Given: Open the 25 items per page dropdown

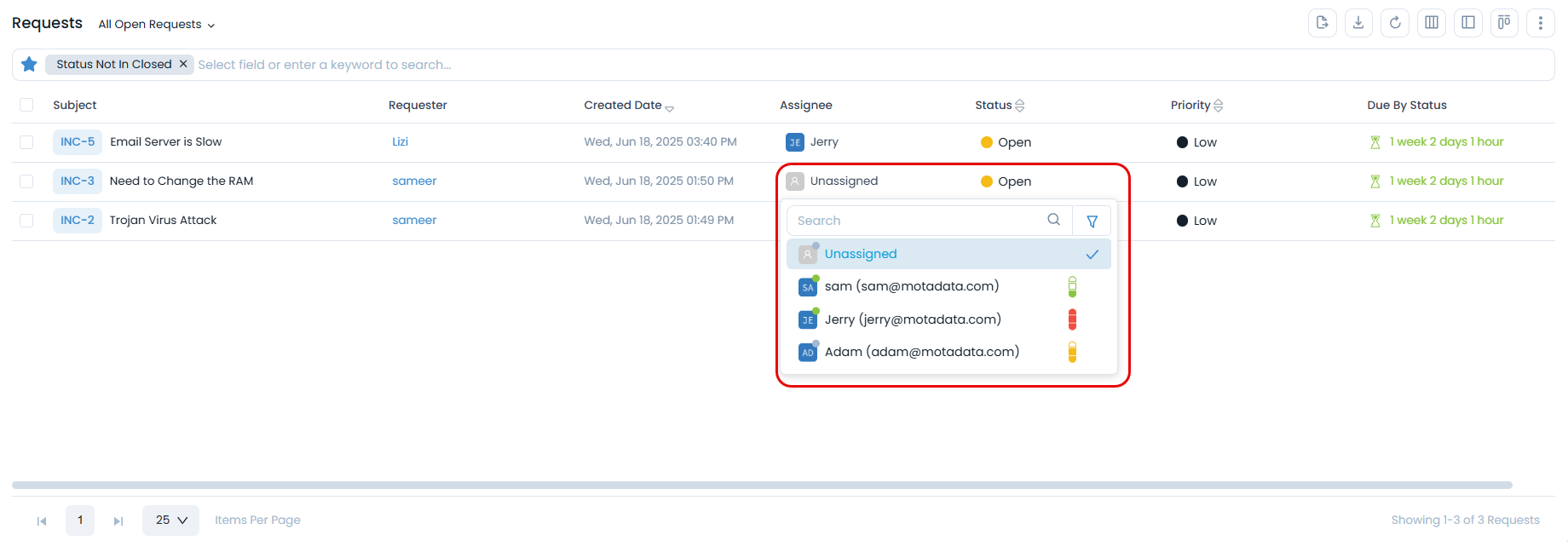Looking at the screenshot, I should click(x=170, y=520).
